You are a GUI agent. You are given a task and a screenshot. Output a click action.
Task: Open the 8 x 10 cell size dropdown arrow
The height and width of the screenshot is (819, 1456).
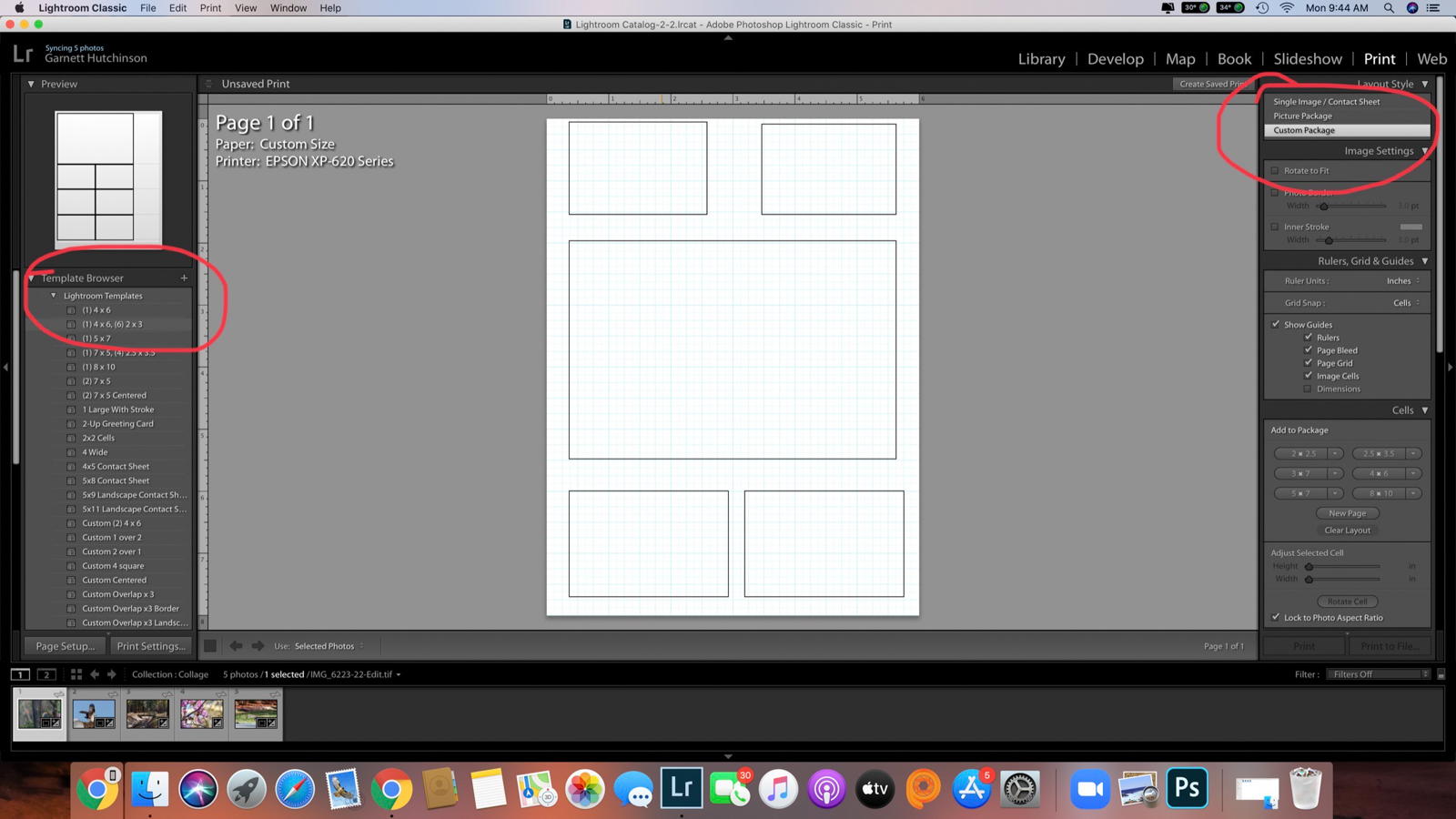[x=1413, y=492]
